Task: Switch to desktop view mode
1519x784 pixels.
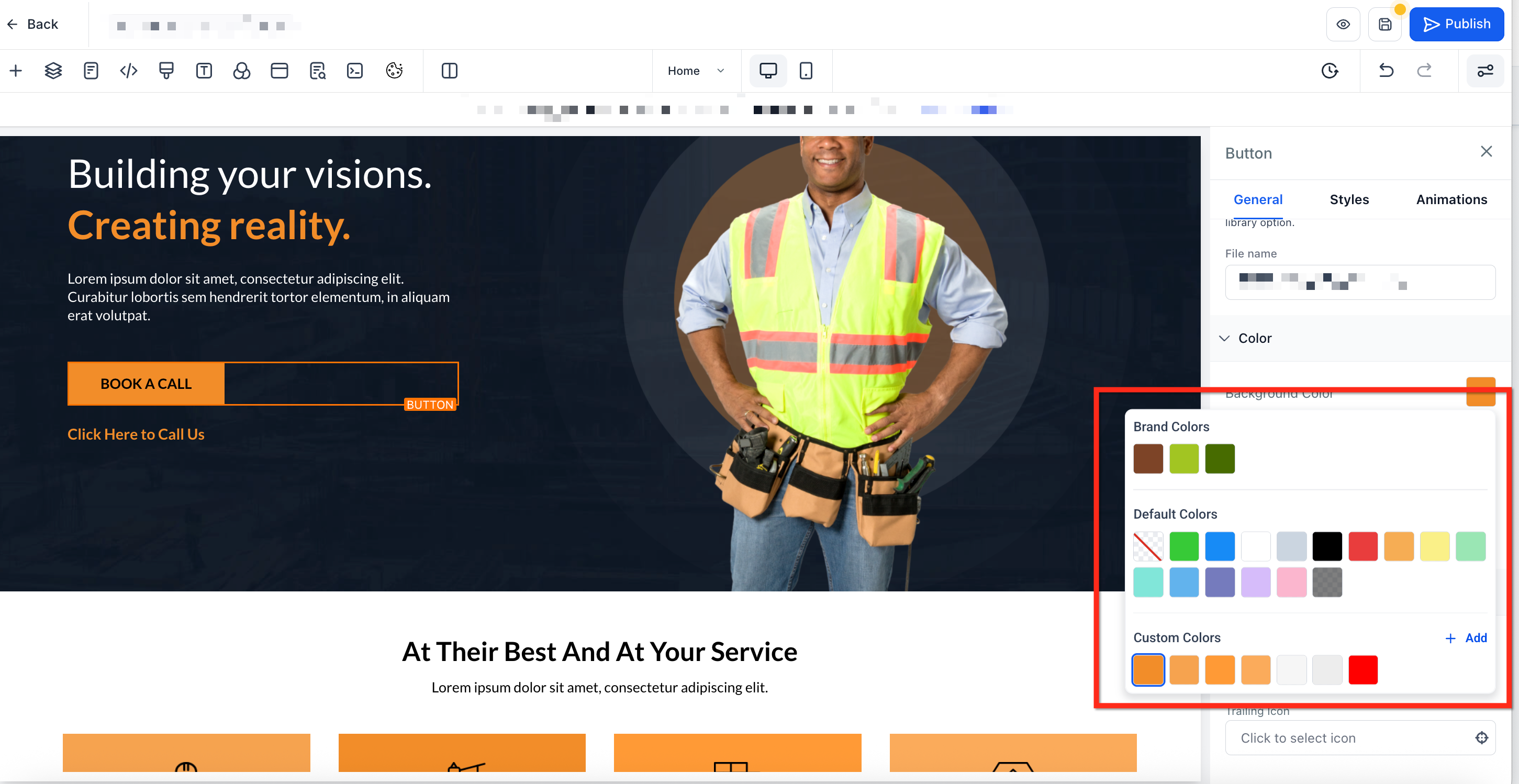Action: tap(768, 71)
